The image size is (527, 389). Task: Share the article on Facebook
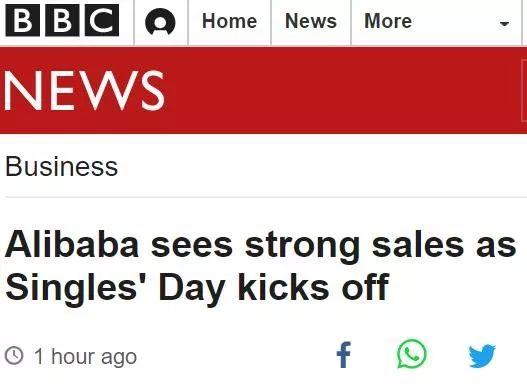[343, 355]
